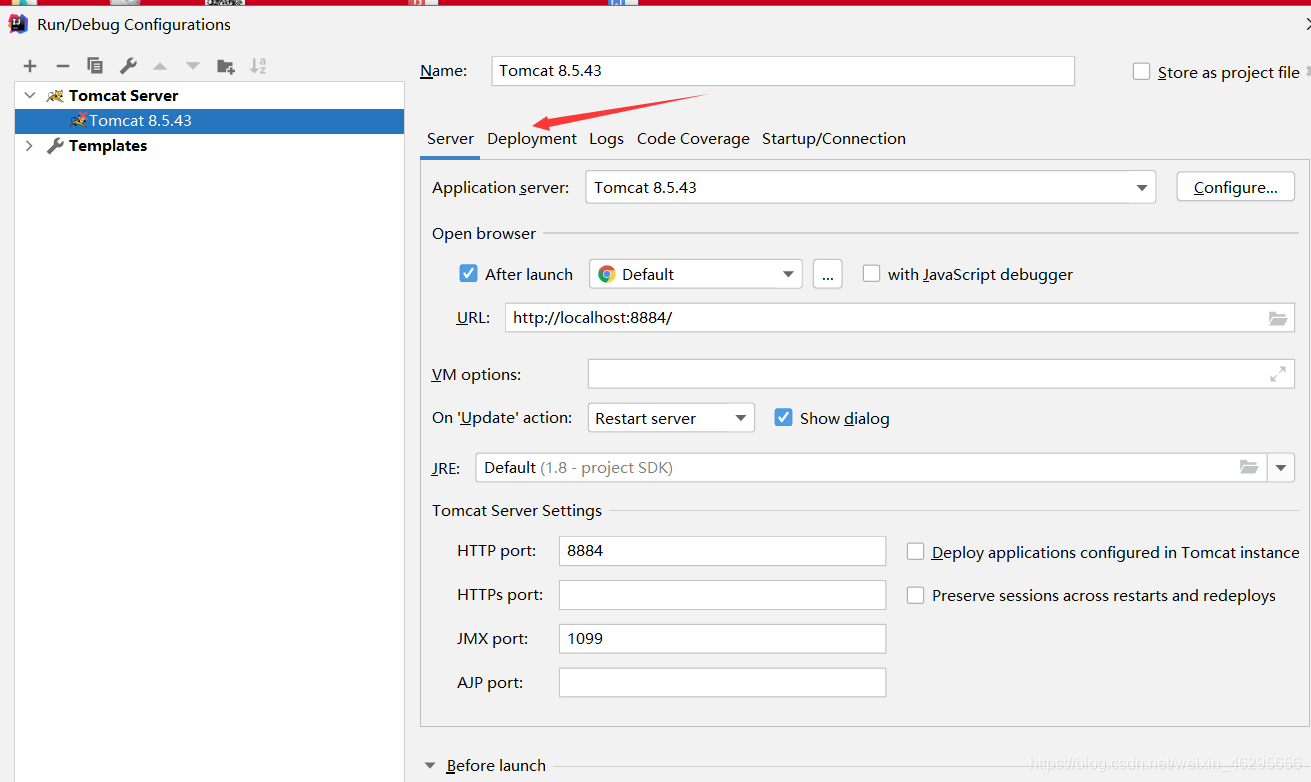The width and height of the screenshot is (1311, 782).
Task: Open Edit Templates wrench icon
Action: point(128,66)
